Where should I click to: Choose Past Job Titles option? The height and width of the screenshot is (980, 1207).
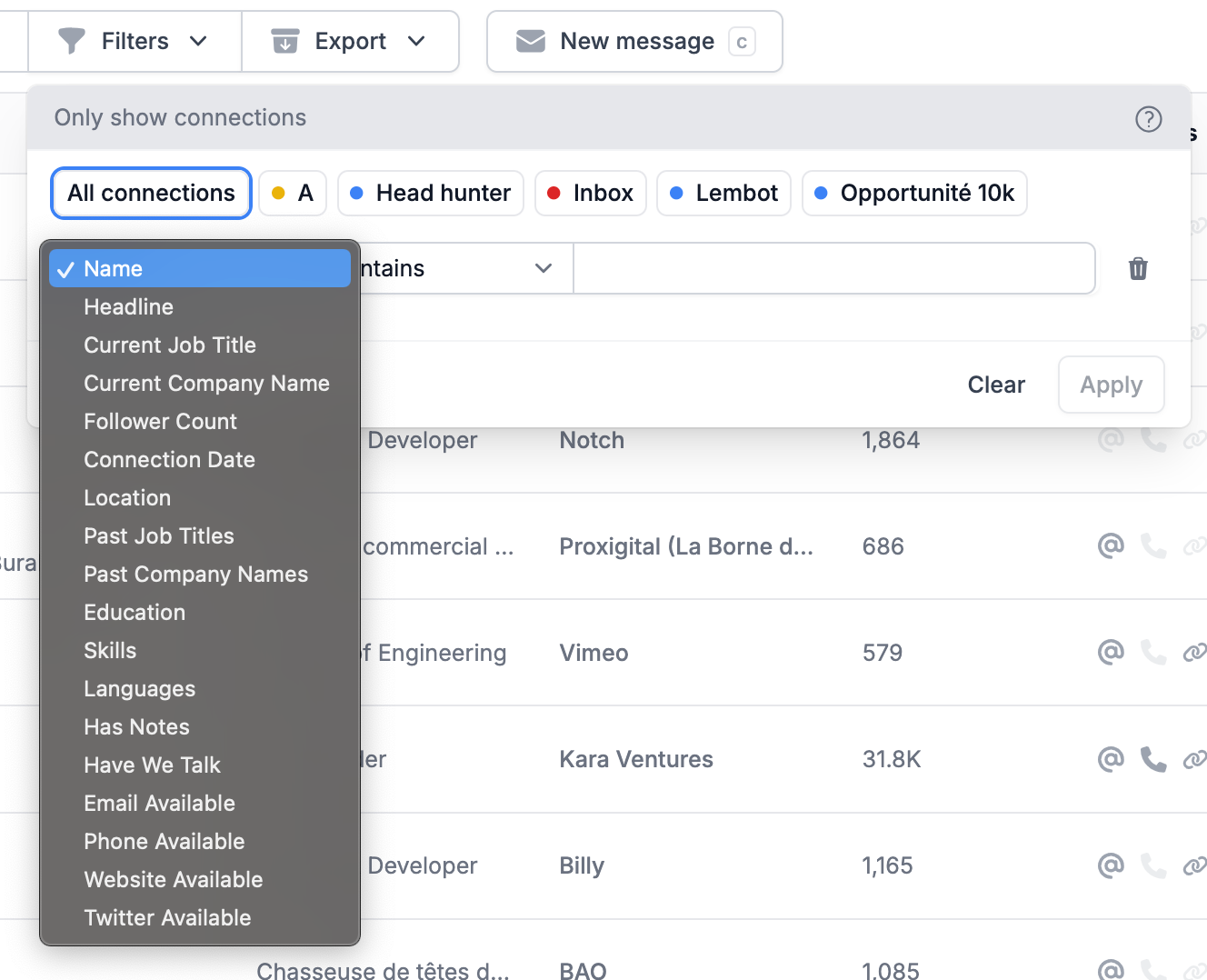[200, 535]
